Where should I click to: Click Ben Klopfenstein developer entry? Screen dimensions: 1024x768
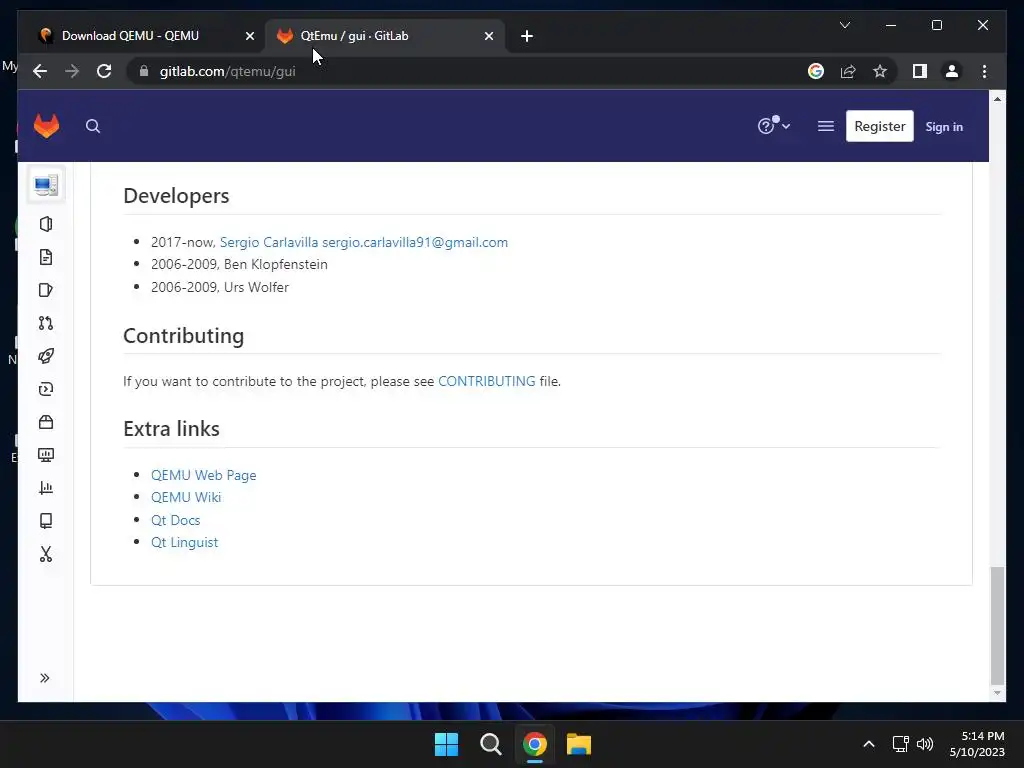[x=240, y=264]
